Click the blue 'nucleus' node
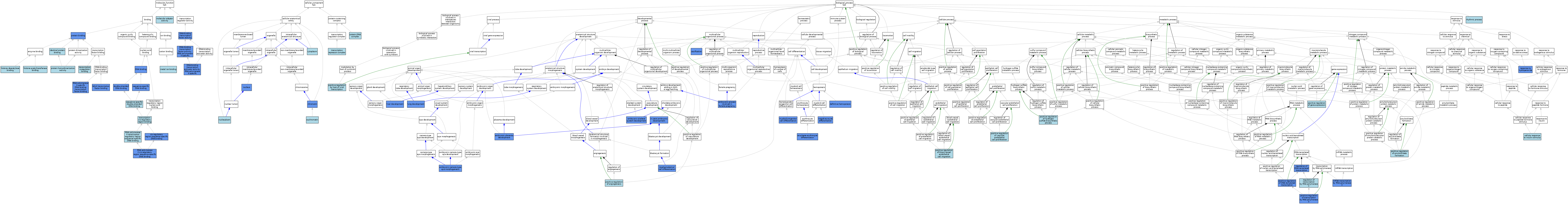The height and width of the screenshot is (204, 1568). click(246, 87)
